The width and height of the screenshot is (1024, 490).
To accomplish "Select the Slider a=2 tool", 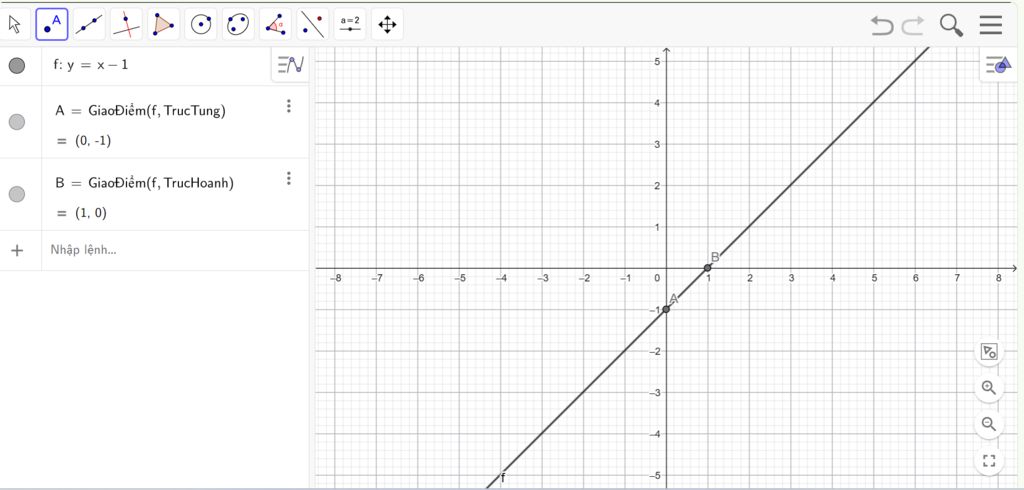I will click(350, 25).
